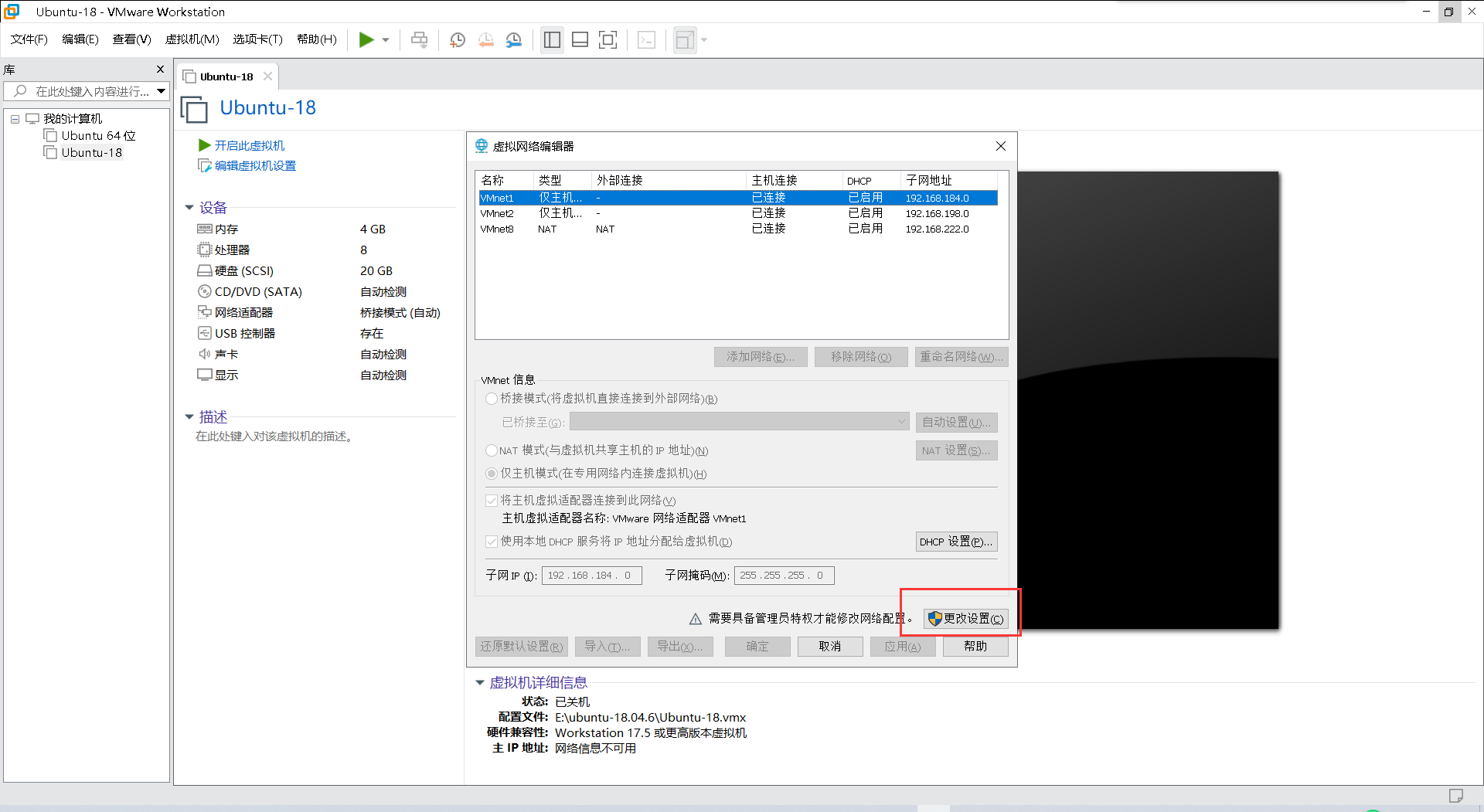This screenshot has width=1484, height=812.
Task: Select Ubuntu-18 in library tree
Action: pyautogui.click(x=91, y=153)
